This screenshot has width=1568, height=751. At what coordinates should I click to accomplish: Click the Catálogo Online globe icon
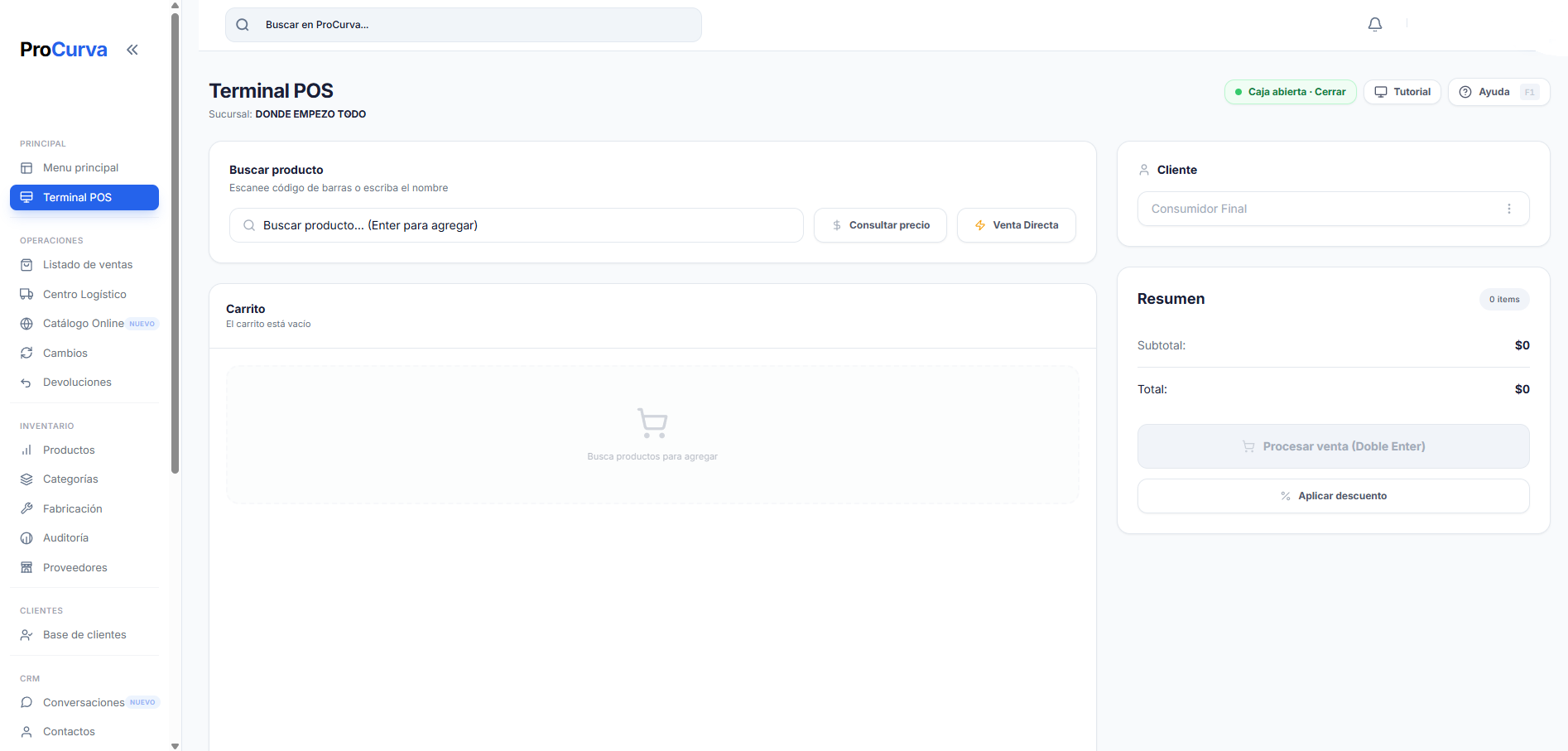26,324
